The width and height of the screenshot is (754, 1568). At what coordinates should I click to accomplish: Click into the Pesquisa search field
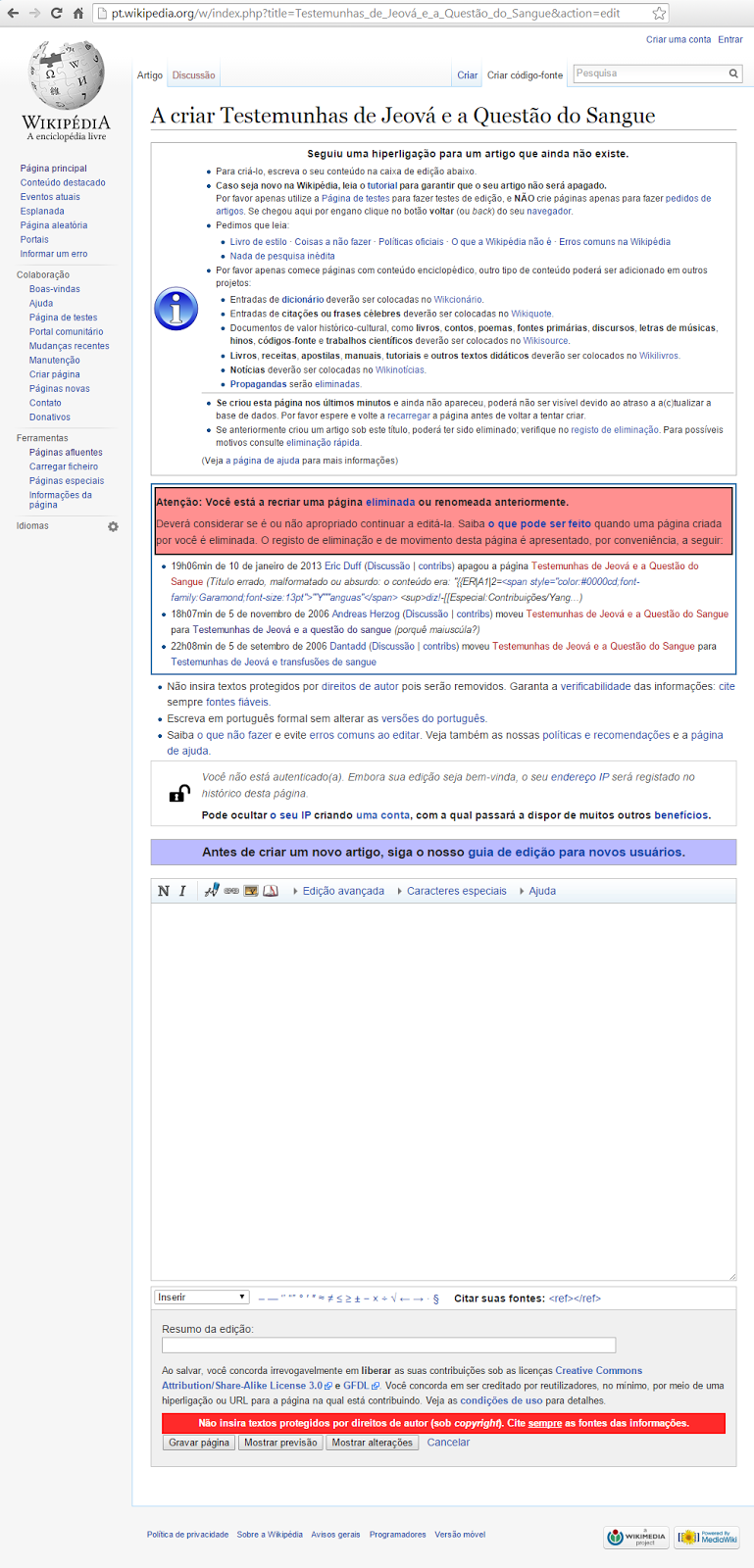click(649, 73)
